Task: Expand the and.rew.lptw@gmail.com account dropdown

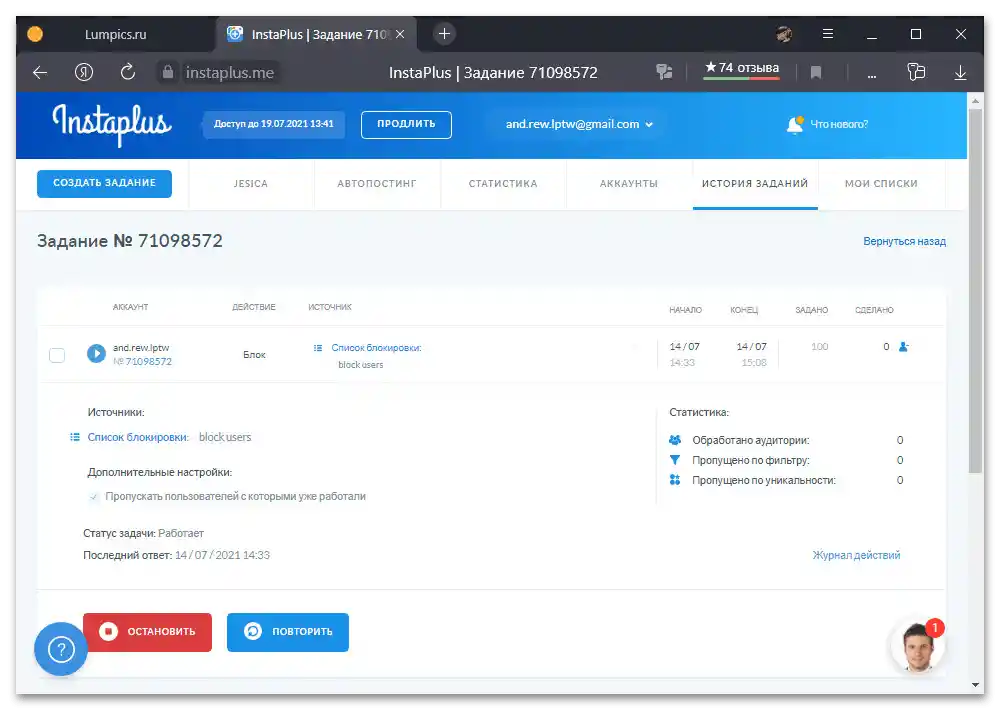Action: pos(579,124)
